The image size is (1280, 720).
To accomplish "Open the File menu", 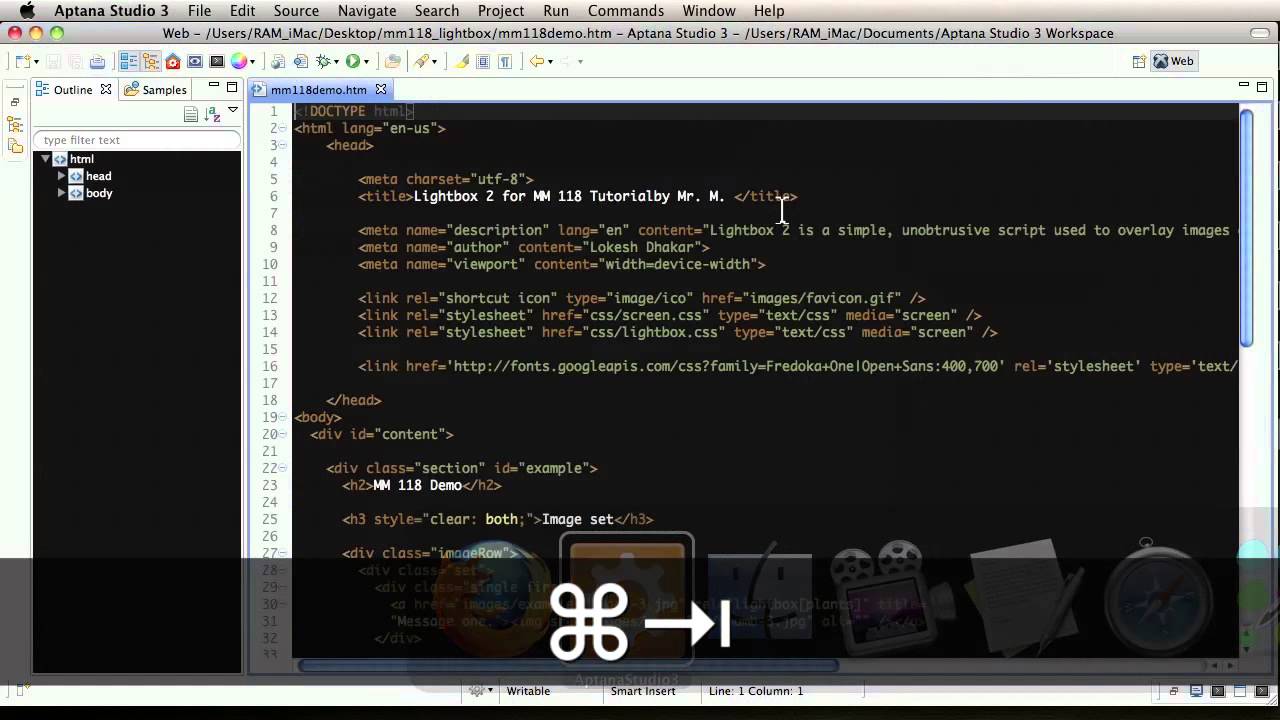I will pyautogui.click(x=199, y=11).
